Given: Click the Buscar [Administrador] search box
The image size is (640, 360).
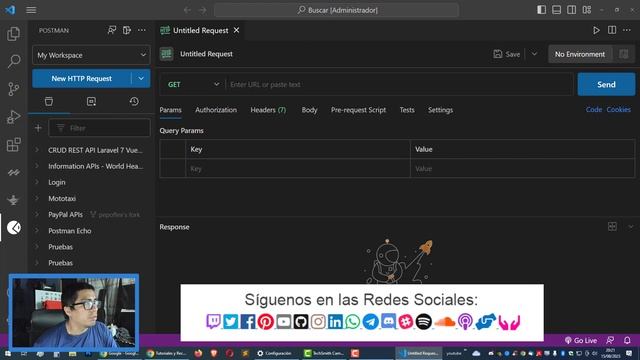Looking at the screenshot, I should [x=337, y=10].
